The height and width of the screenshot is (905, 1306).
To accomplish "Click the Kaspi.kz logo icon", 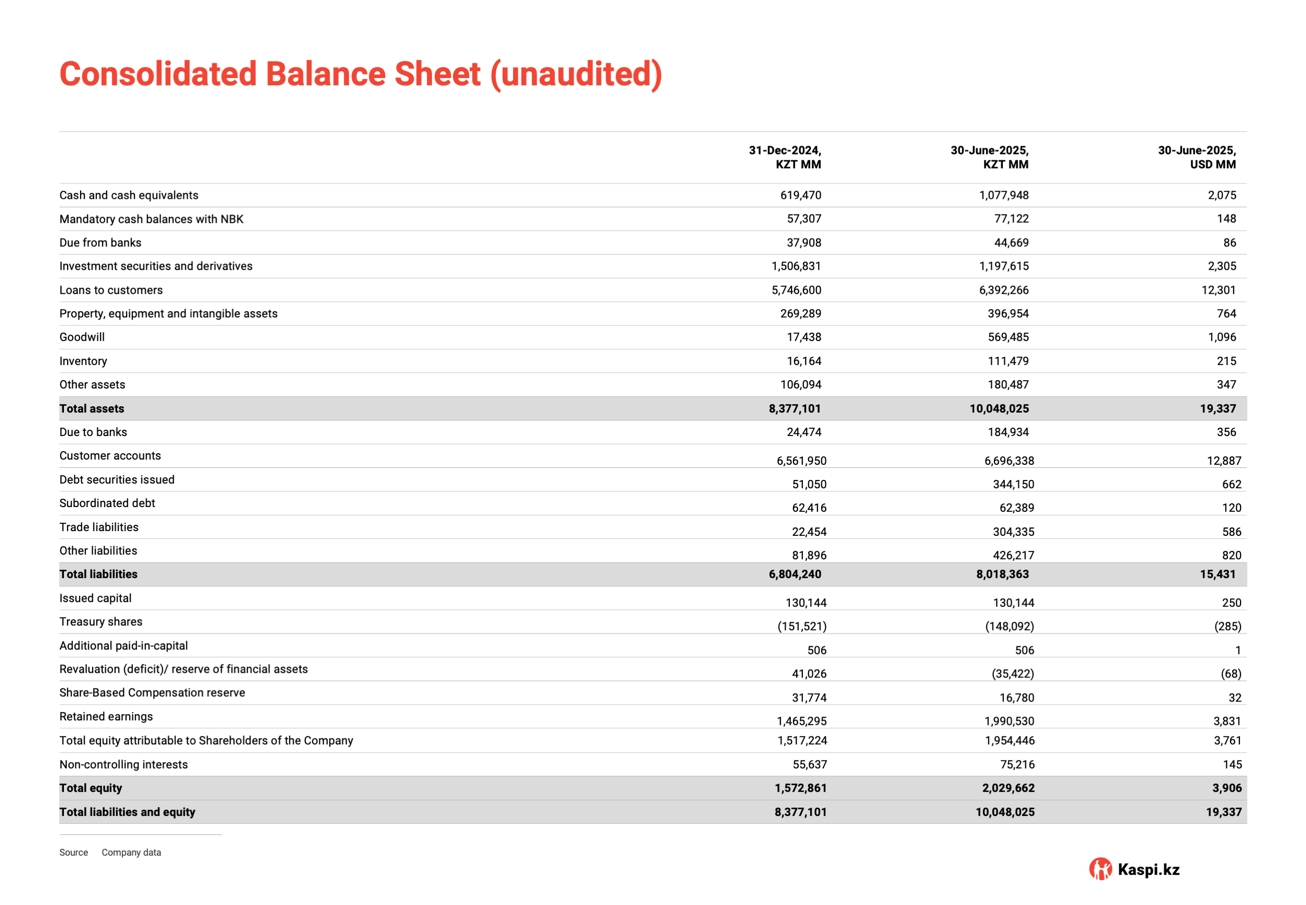I will (x=1100, y=869).
